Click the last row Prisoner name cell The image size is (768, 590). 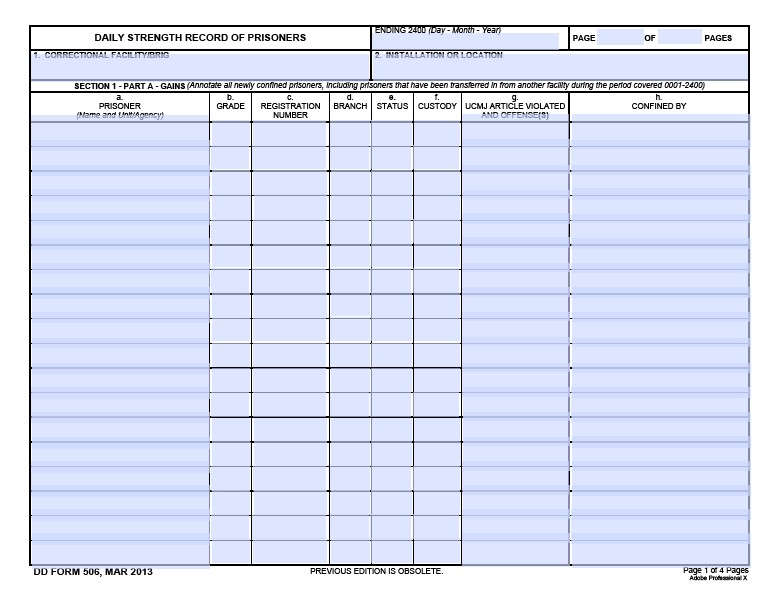click(x=120, y=552)
